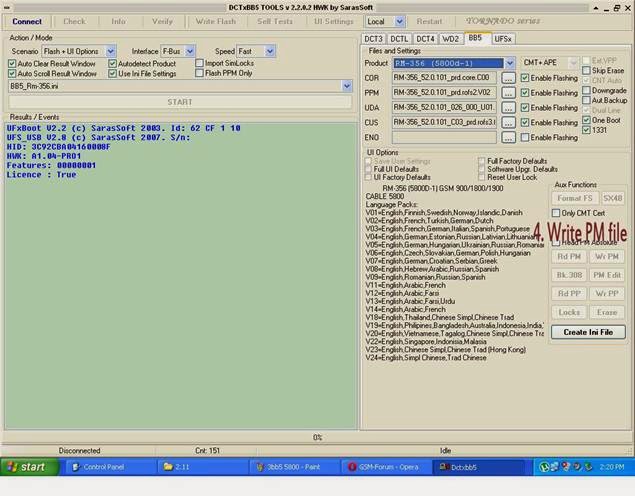635x496 pixels.
Task: Click the Verify toolbar button
Action: coord(162,21)
